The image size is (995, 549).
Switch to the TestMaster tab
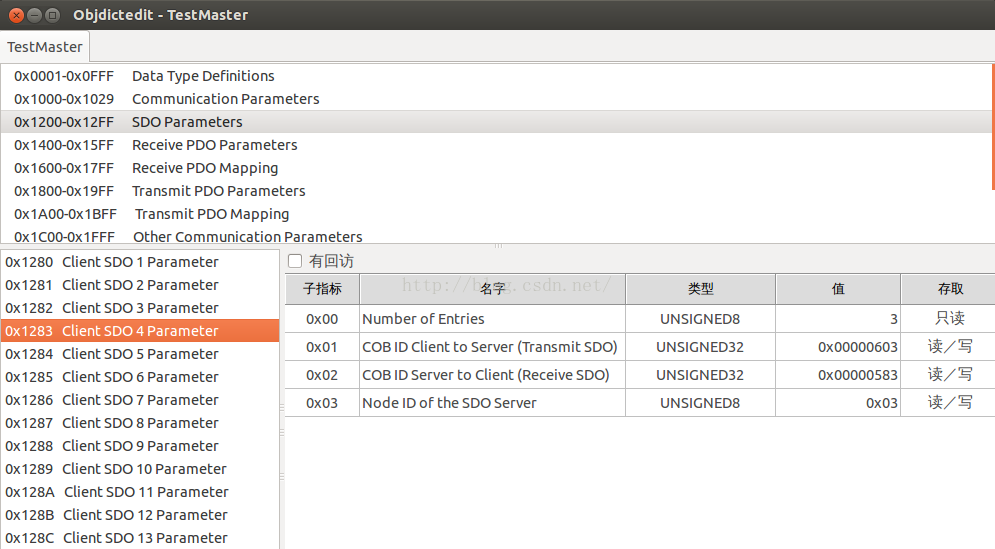(x=44, y=47)
